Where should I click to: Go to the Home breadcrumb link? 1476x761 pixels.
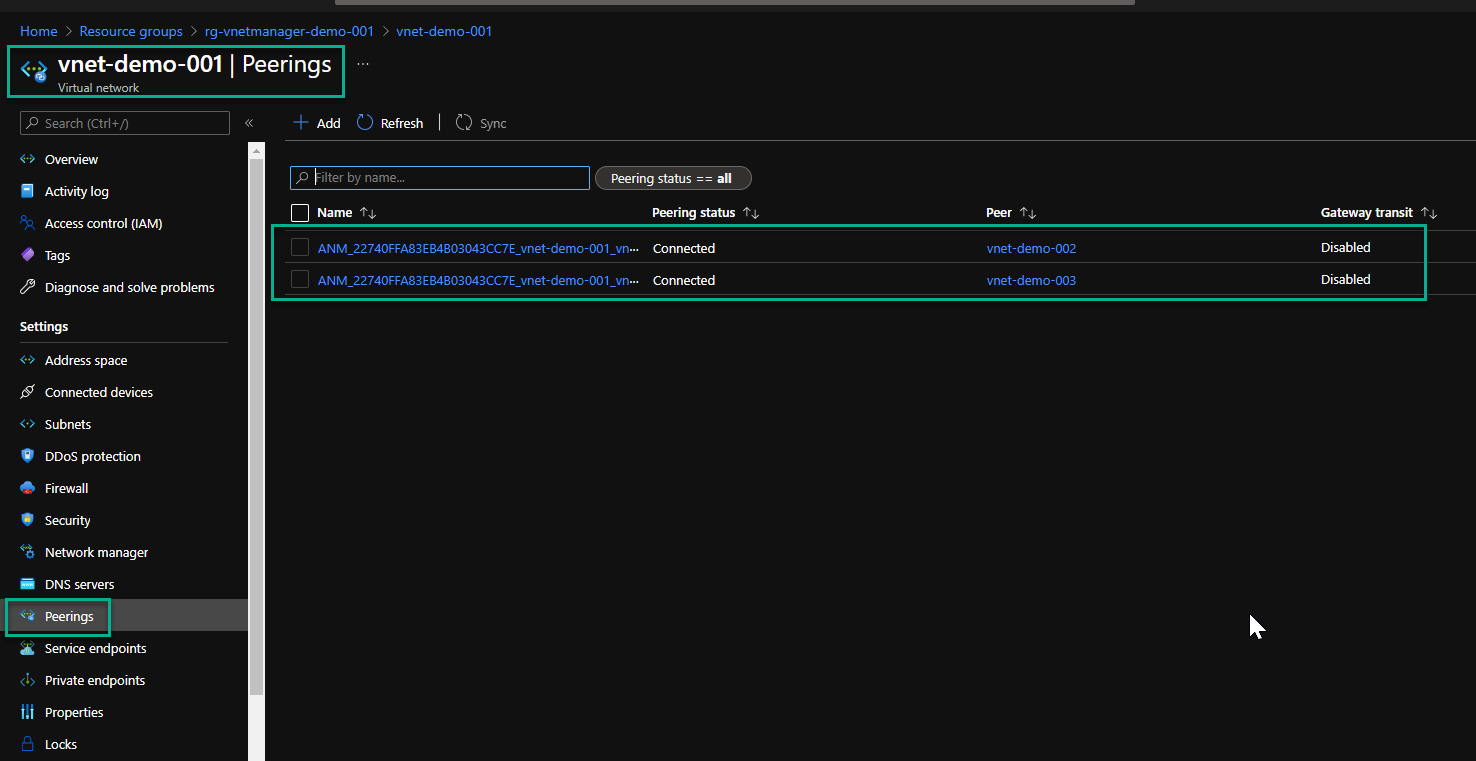point(38,31)
